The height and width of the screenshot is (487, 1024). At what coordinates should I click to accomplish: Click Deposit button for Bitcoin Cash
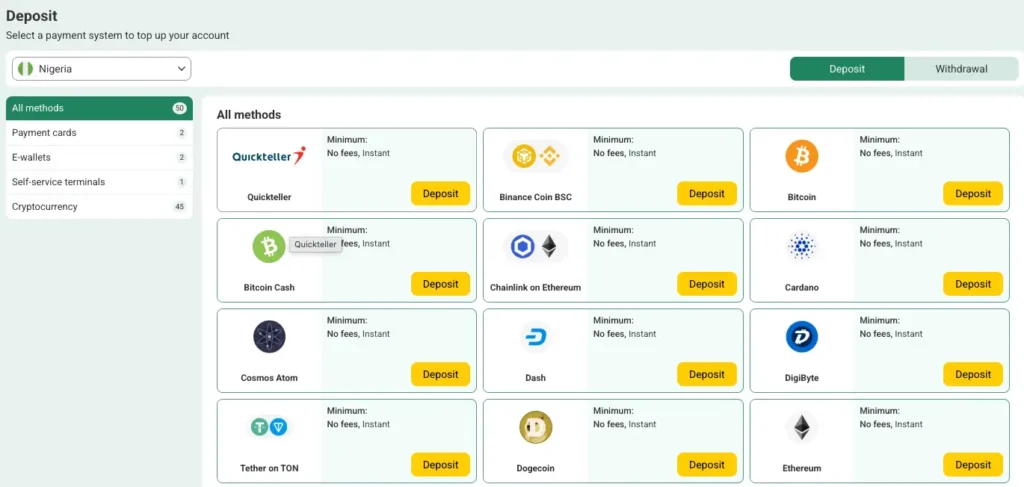(x=440, y=284)
